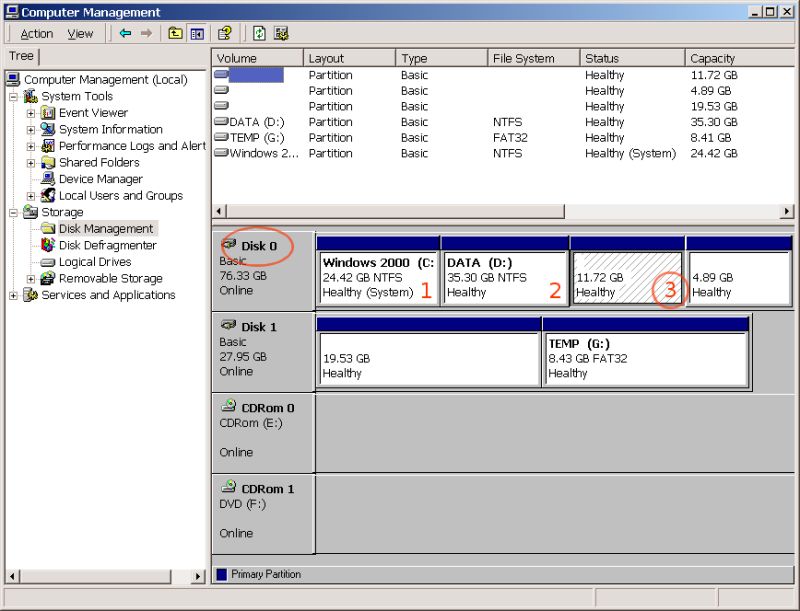The height and width of the screenshot is (611, 800).
Task: Click the Forward navigation arrow icon
Action: 145,33
